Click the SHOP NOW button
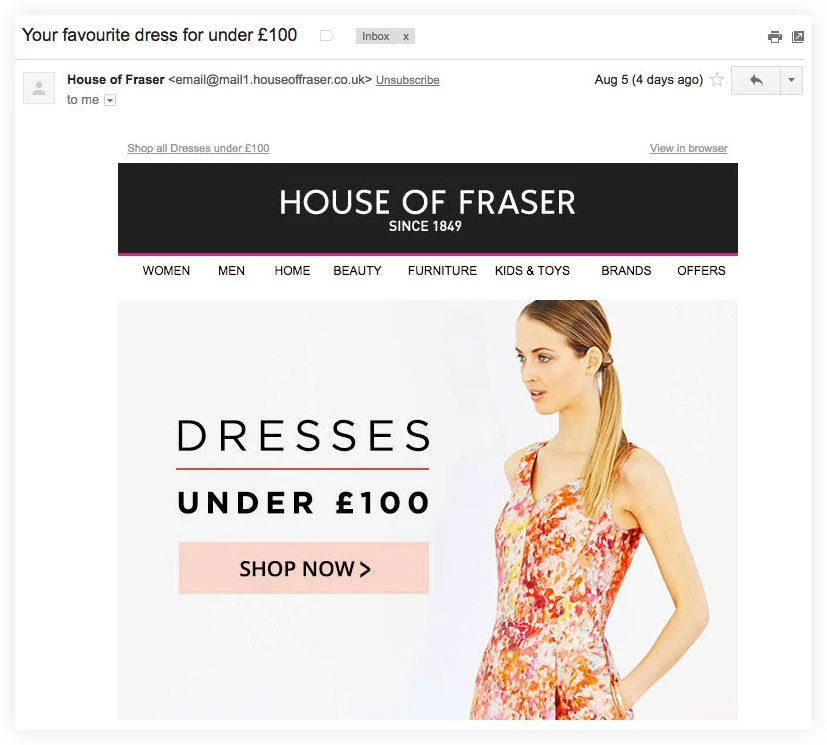This screenshot has height=745, width=827. click(304, 568)
